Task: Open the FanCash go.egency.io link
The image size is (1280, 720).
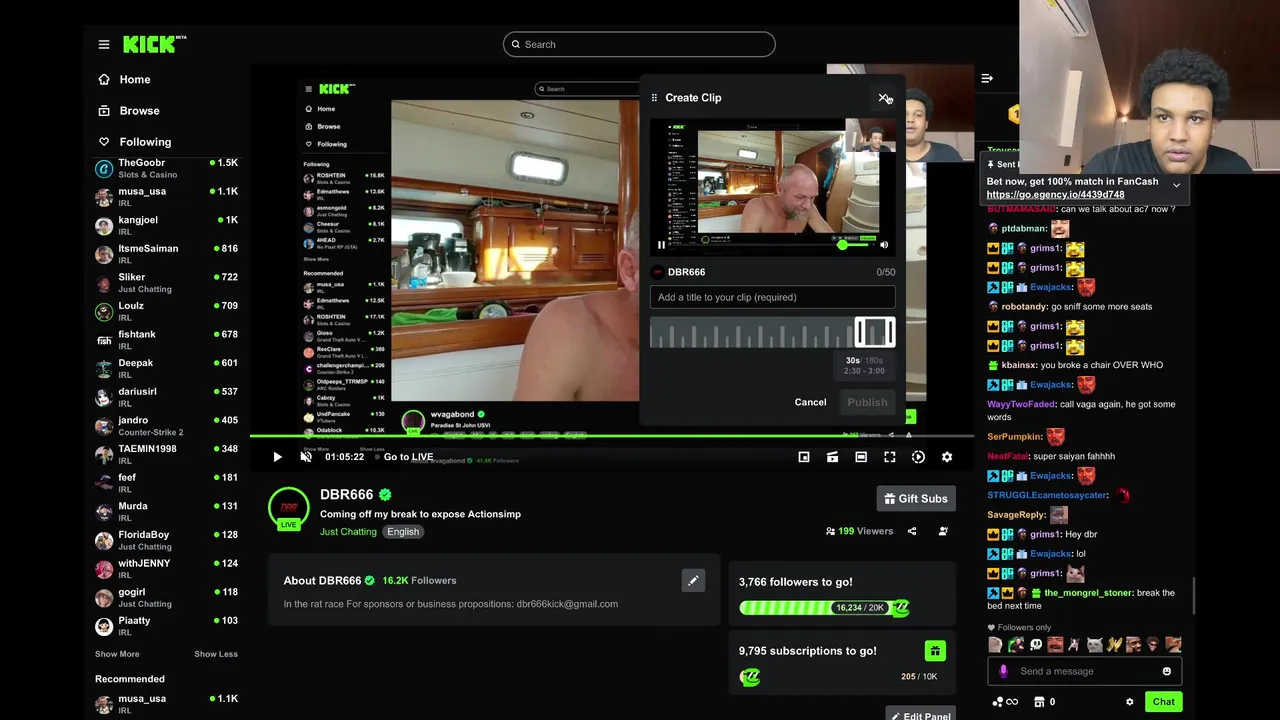Action: point(1055,195)
